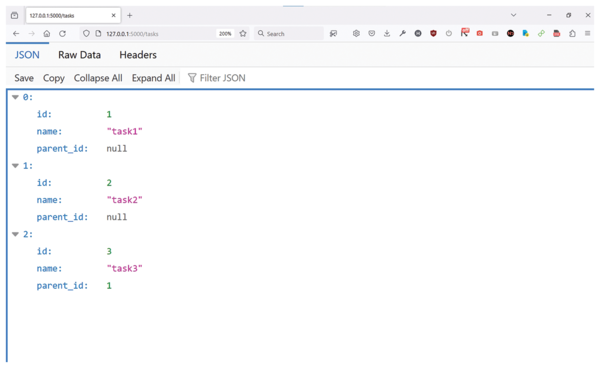Select the "task3" name value
Image resolution: width=600 pixels, height=368 pixels.
[x=124, y=268]
